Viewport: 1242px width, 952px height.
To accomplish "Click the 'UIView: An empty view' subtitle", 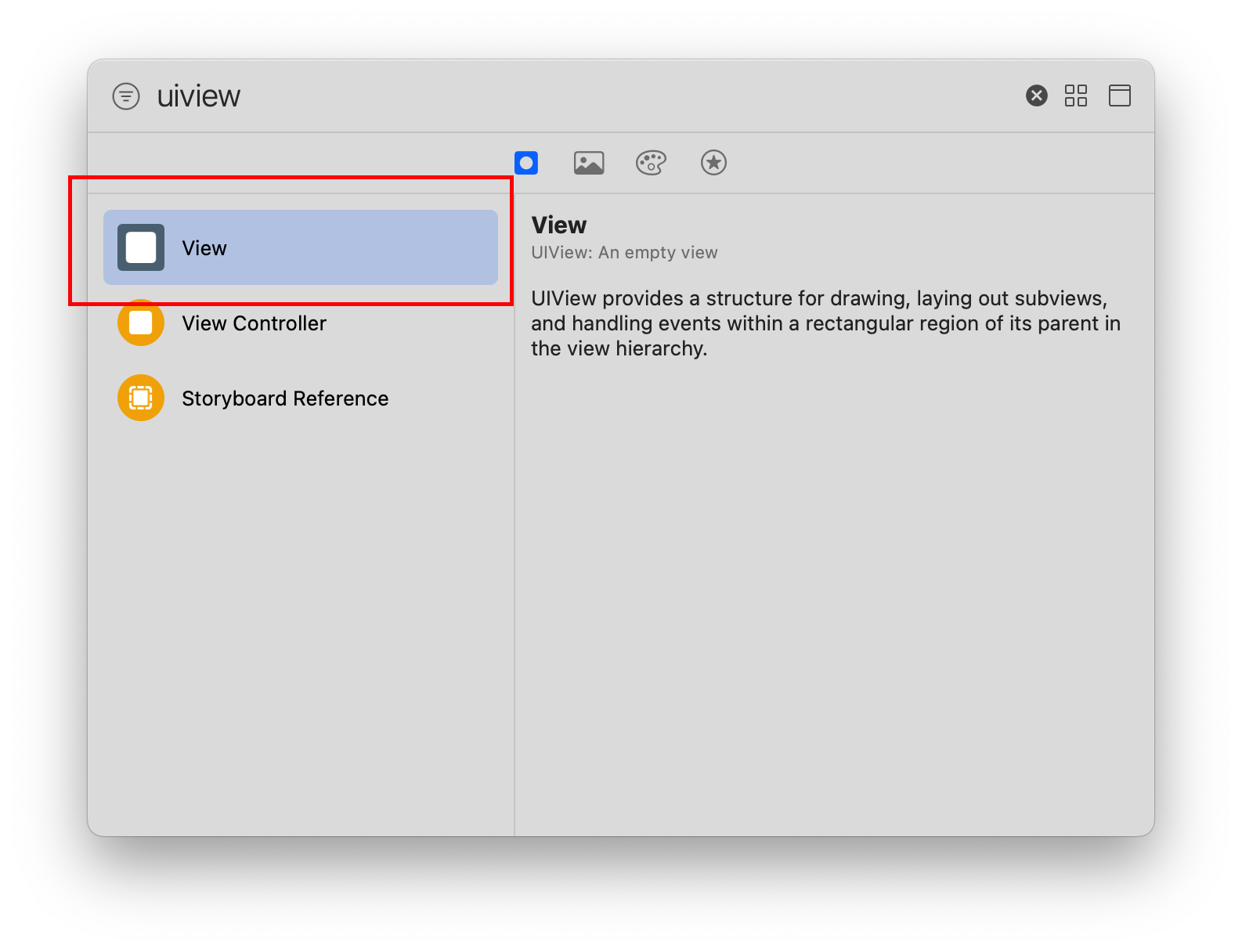I will [x=624, y=253].
